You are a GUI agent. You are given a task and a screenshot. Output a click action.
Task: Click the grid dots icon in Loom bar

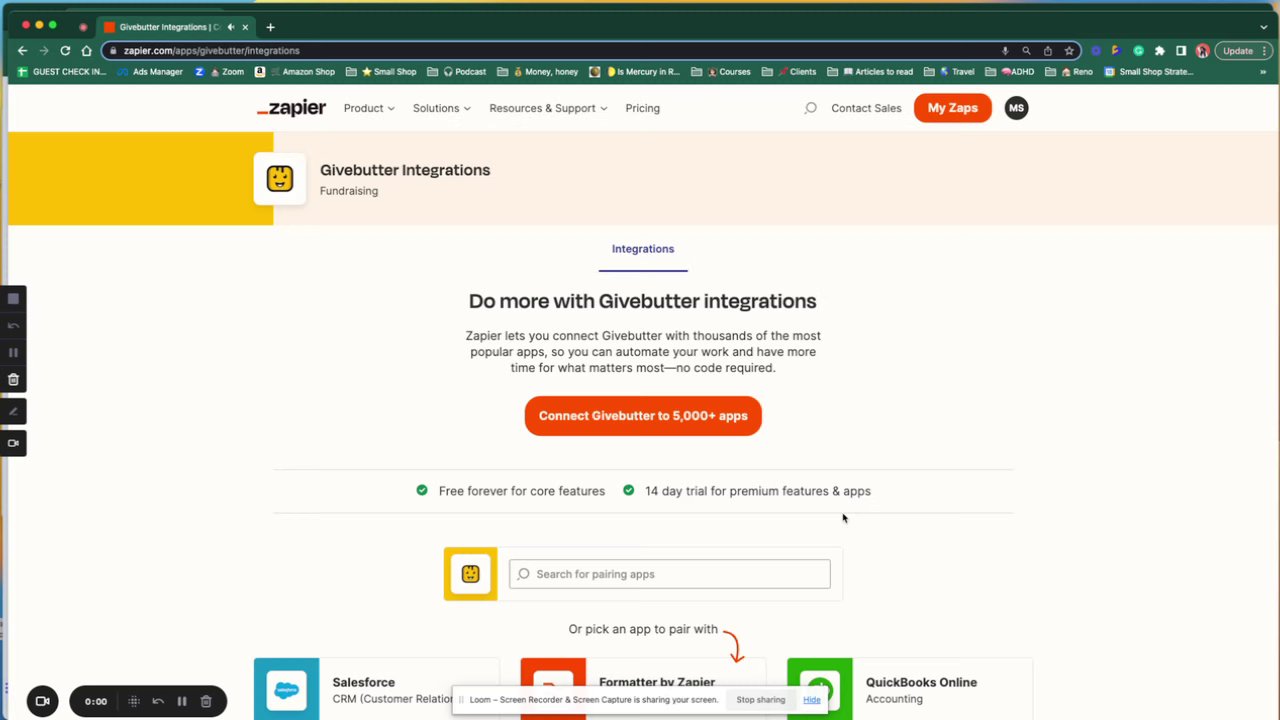(134, 701)
